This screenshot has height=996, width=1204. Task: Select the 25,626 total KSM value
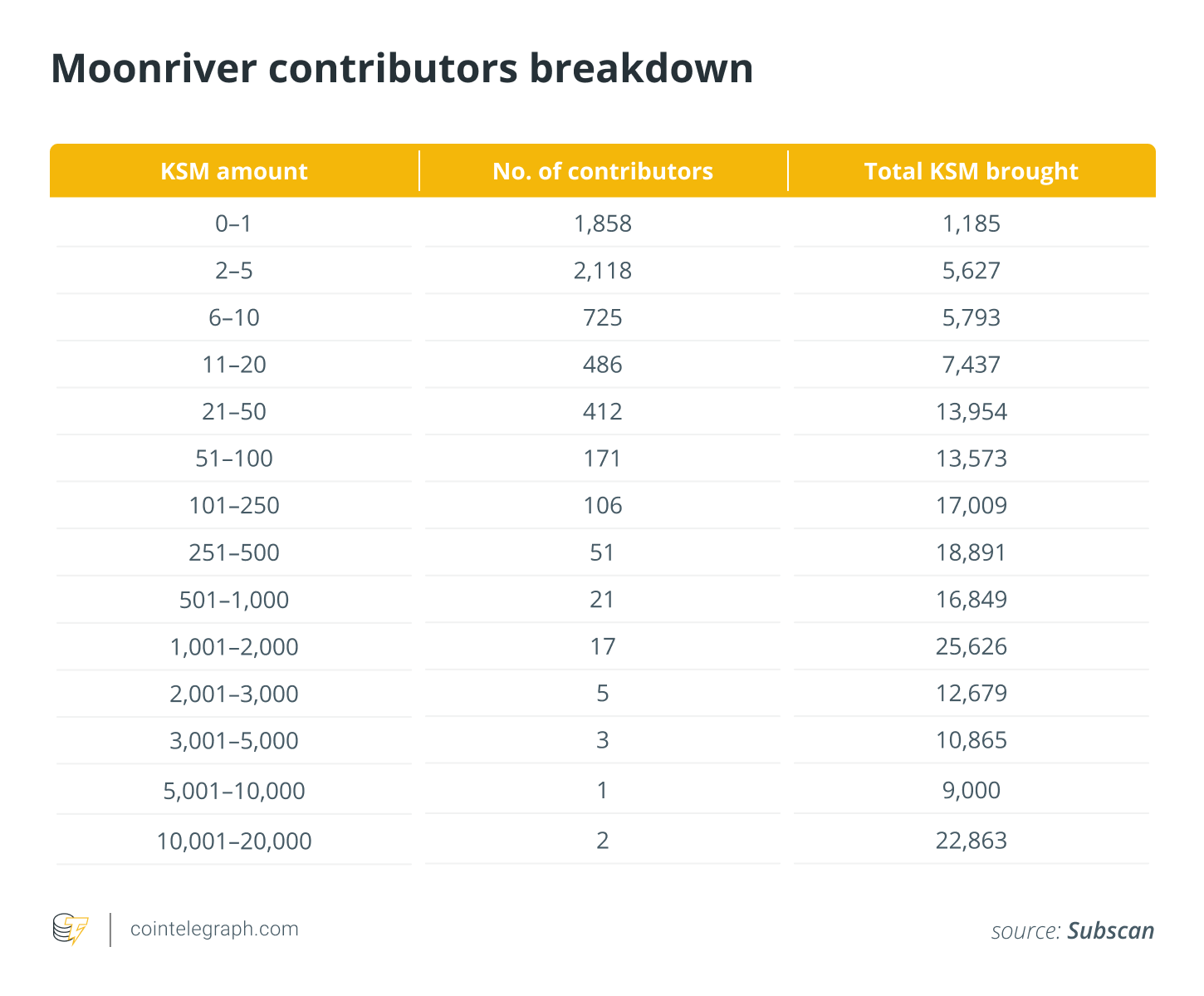pos(971,646)
